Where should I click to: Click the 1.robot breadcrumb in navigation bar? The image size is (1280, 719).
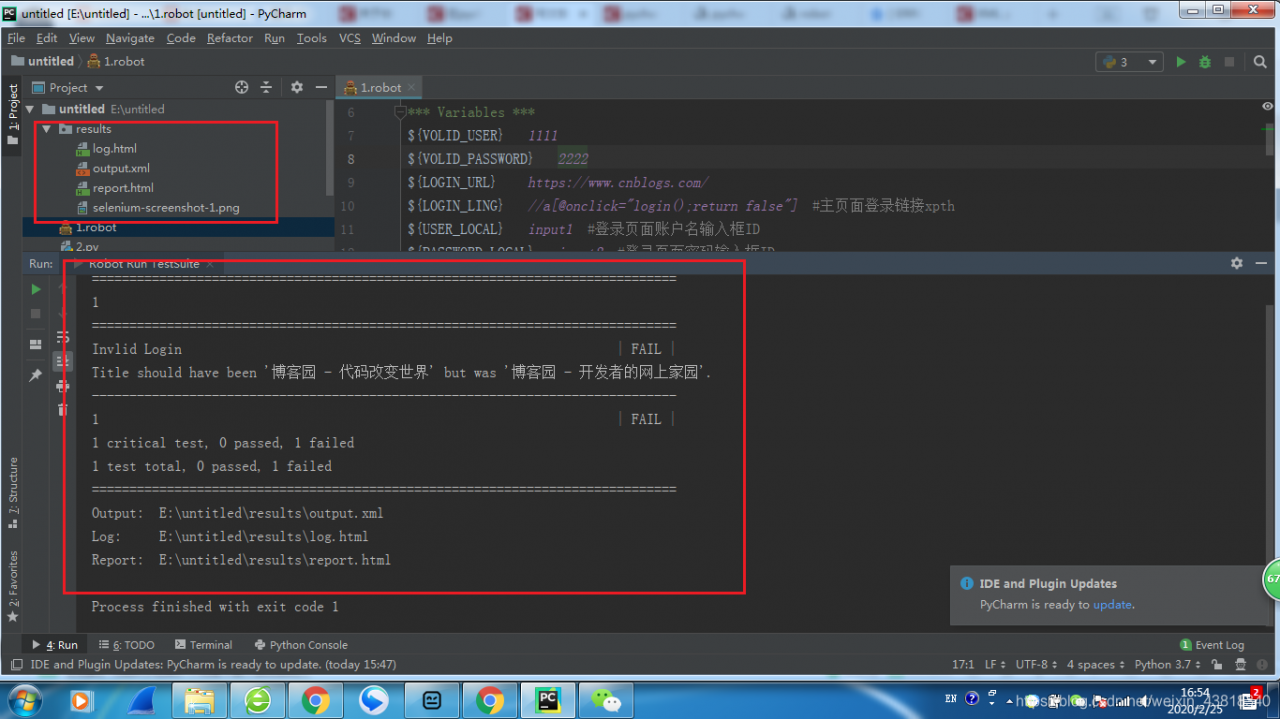pos(116,61)
